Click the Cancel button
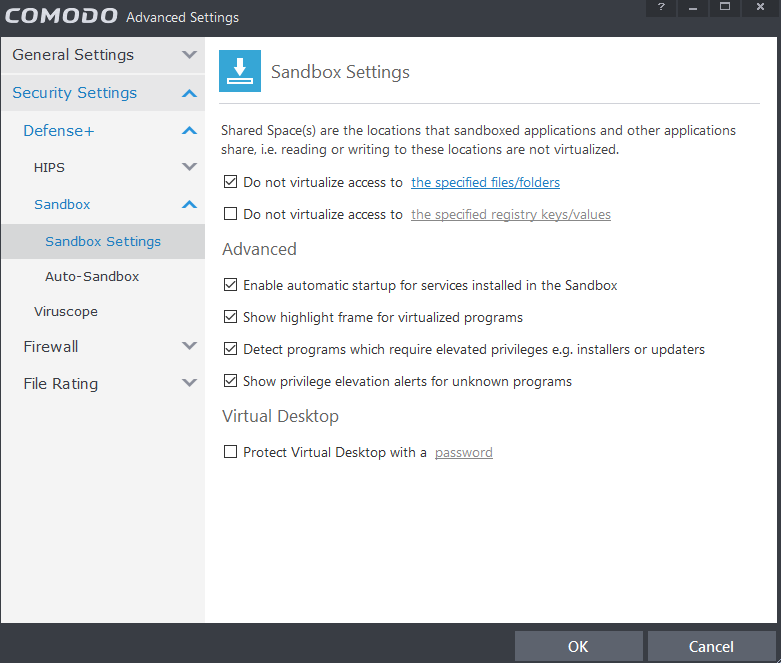This screenshot has width=781, height=663. point(711,646)
